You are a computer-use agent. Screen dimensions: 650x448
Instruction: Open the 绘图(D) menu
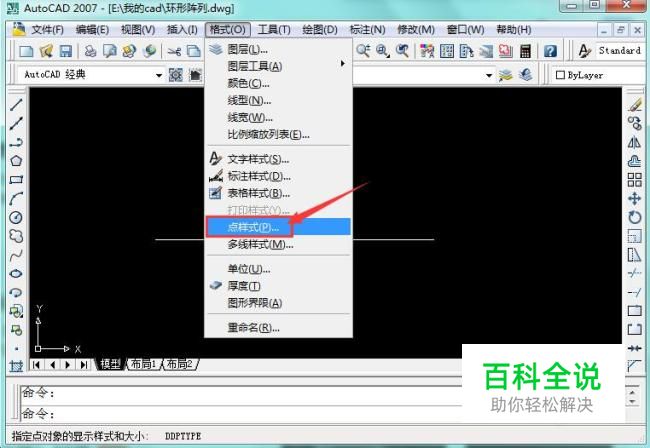(x=320, y=30)
